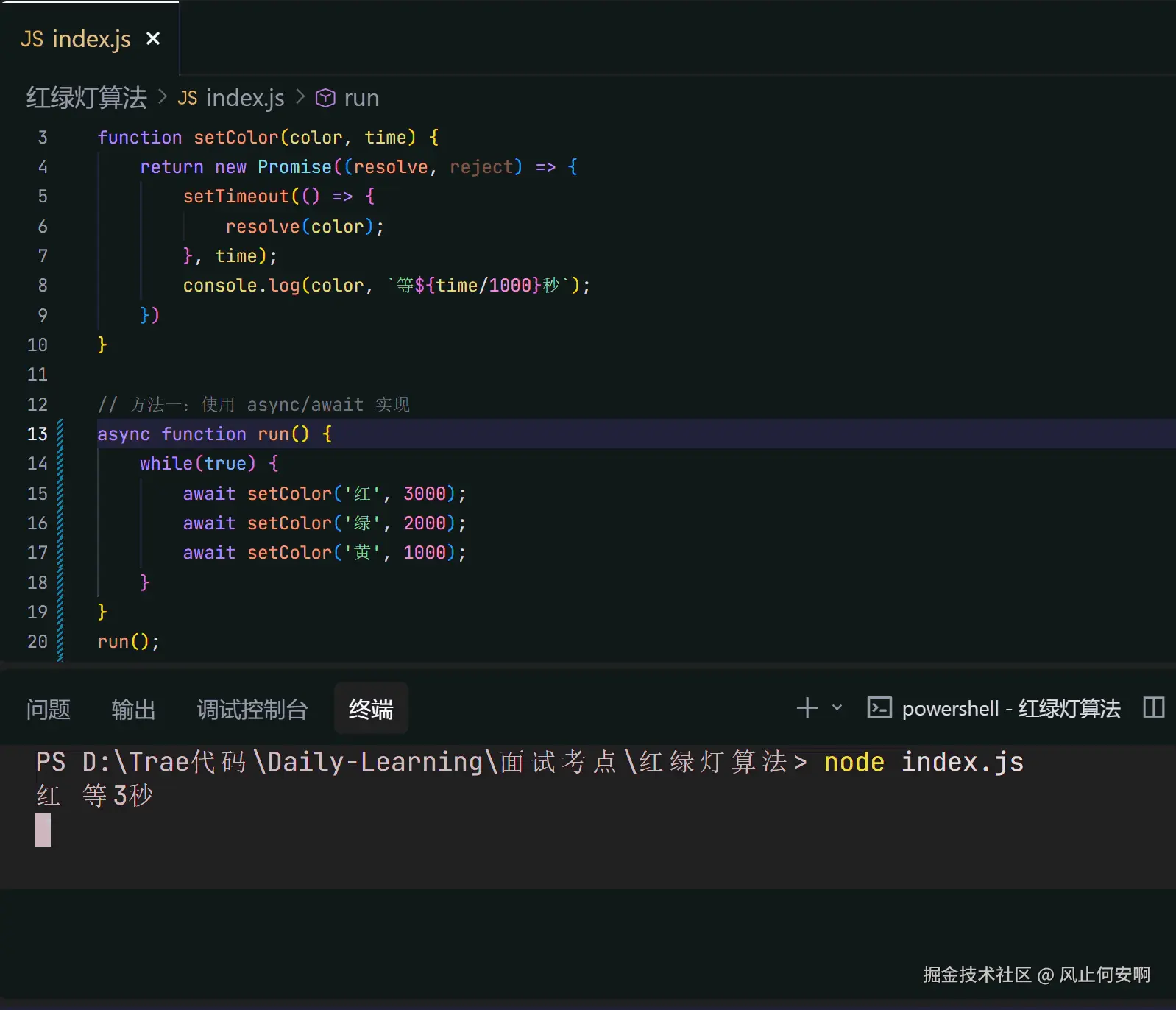The height and width of the screenshot is (1010, 1176).
Task: Close the index.js editor tab
Action: [x=153, y=38]
